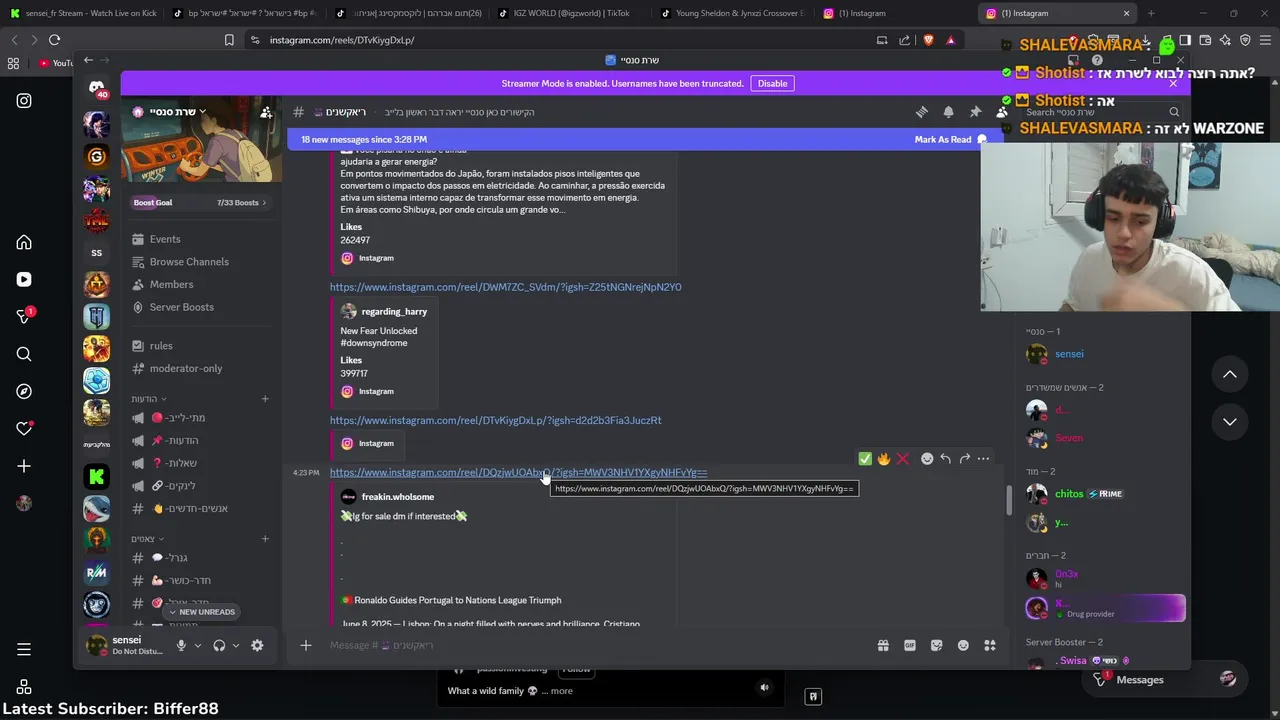Reply to the hovered message arrow
Image resolution: width=1280 pixels, height=720 pixels.
(945, 459)
